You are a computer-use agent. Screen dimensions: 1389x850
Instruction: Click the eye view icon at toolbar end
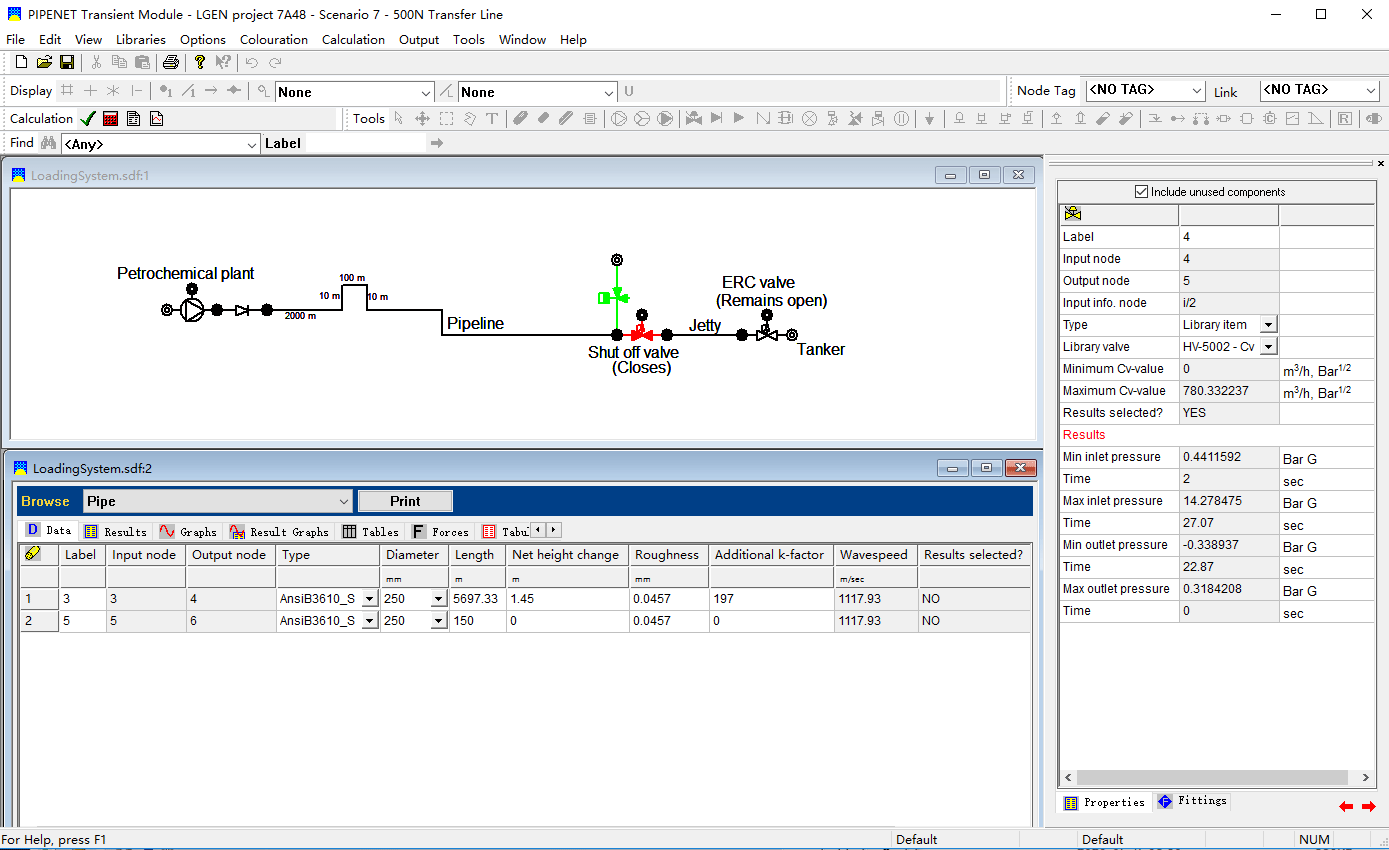coord(1374,118)
